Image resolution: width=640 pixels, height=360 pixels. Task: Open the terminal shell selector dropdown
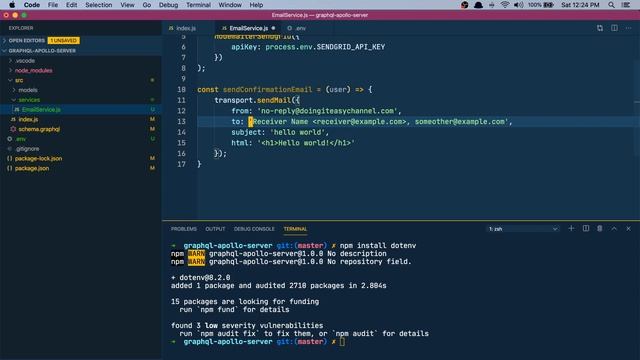point(523,229)
